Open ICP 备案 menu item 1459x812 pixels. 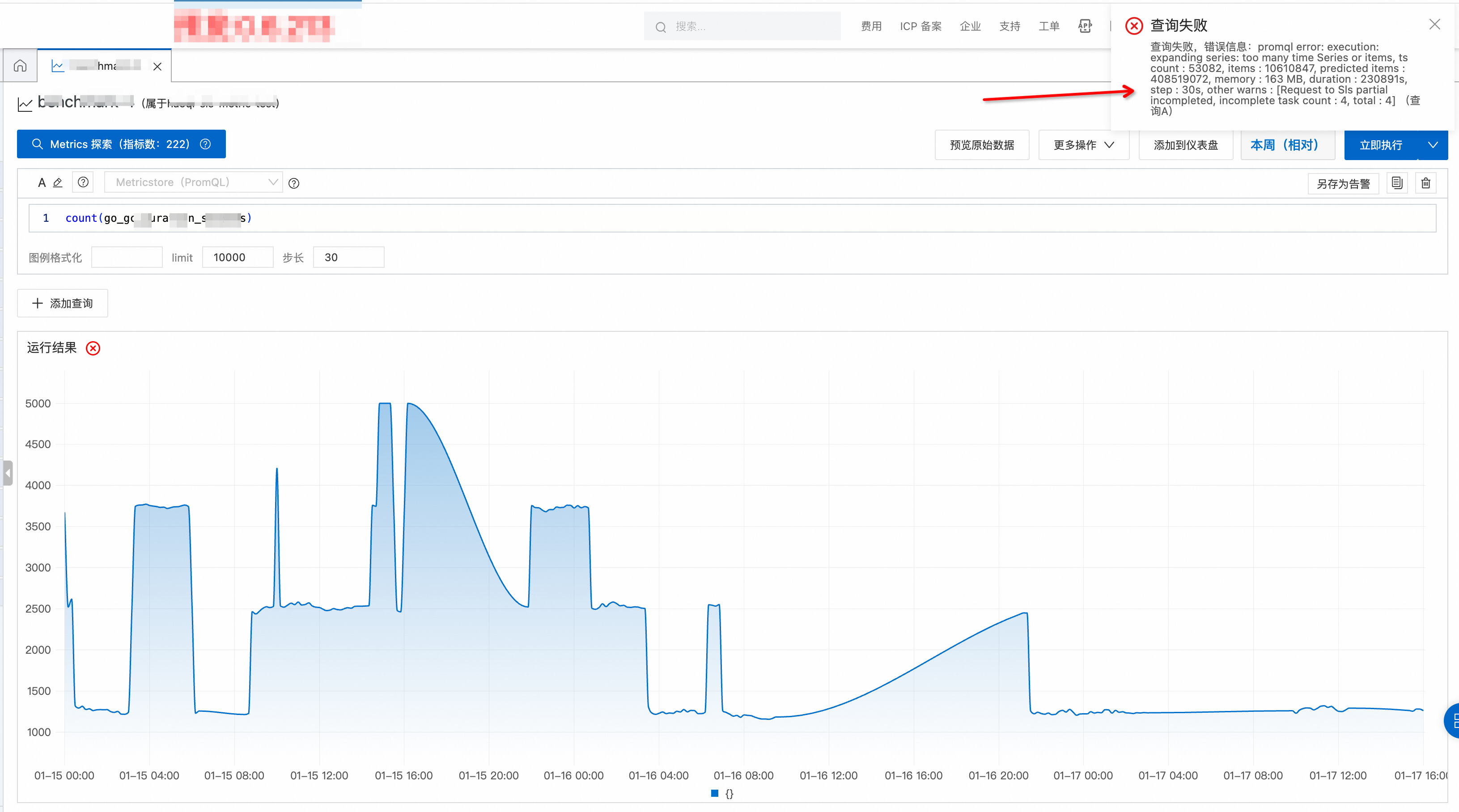point(920,26)
